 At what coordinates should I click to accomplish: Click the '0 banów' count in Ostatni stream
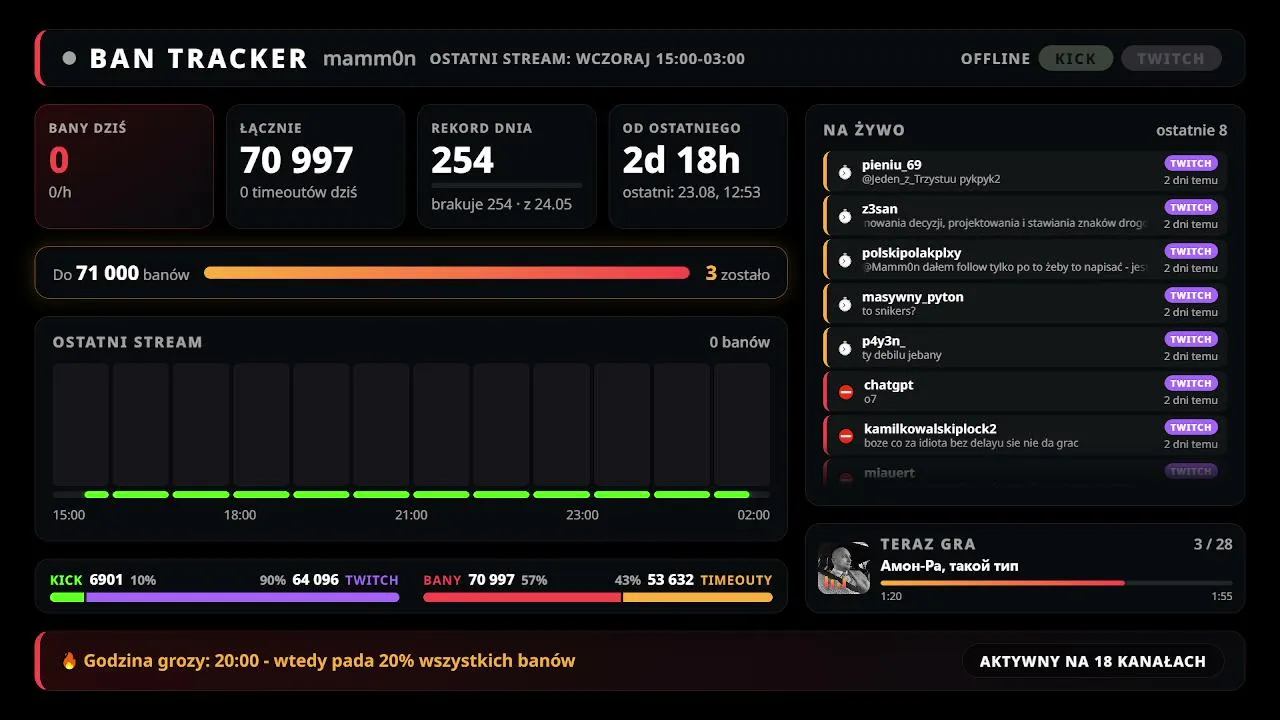pyautogui.click(x=740, y=342)
